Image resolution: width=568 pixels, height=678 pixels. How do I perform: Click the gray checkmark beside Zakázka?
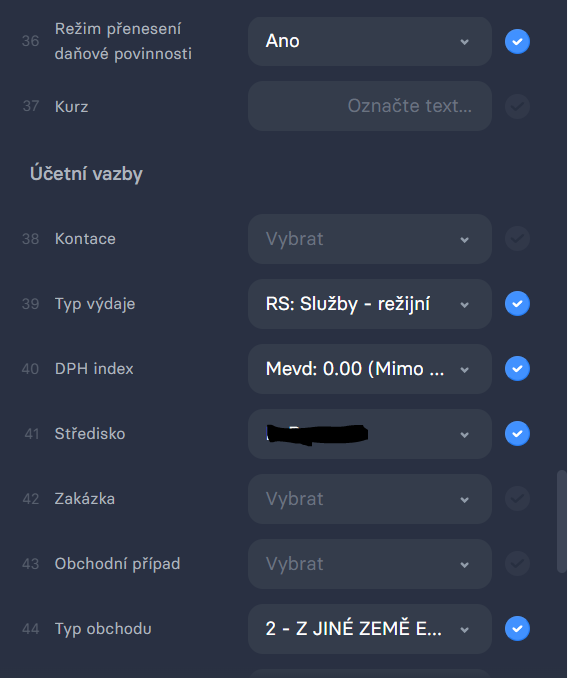point(517,499)
